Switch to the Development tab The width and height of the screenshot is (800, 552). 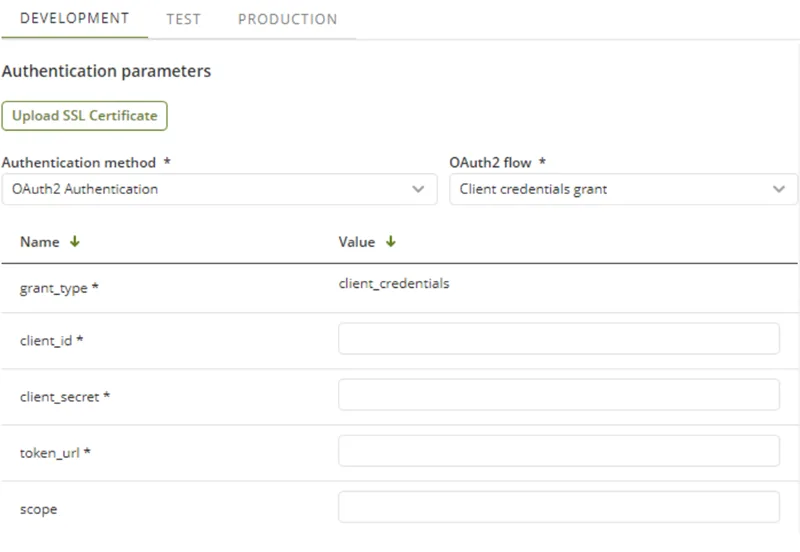click(74, 19)
